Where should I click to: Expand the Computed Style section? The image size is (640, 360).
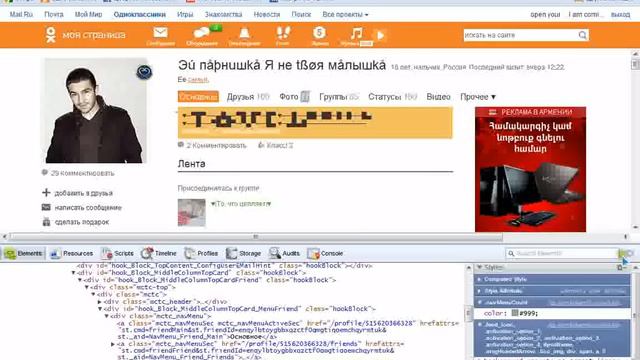[480, 280]
